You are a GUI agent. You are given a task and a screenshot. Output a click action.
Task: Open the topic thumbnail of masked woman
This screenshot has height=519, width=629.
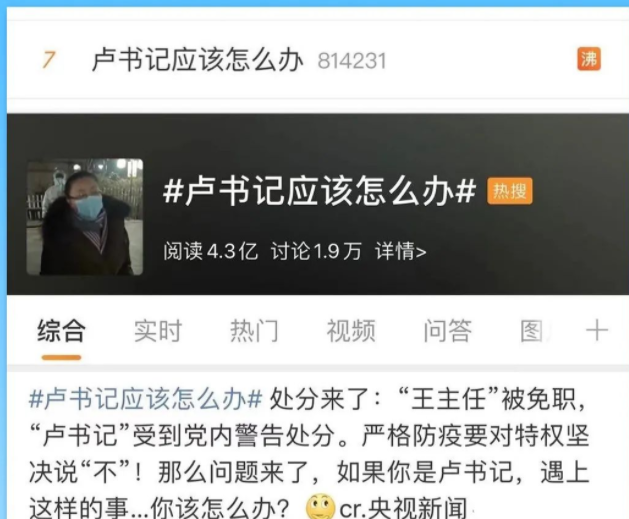[85, 217]
